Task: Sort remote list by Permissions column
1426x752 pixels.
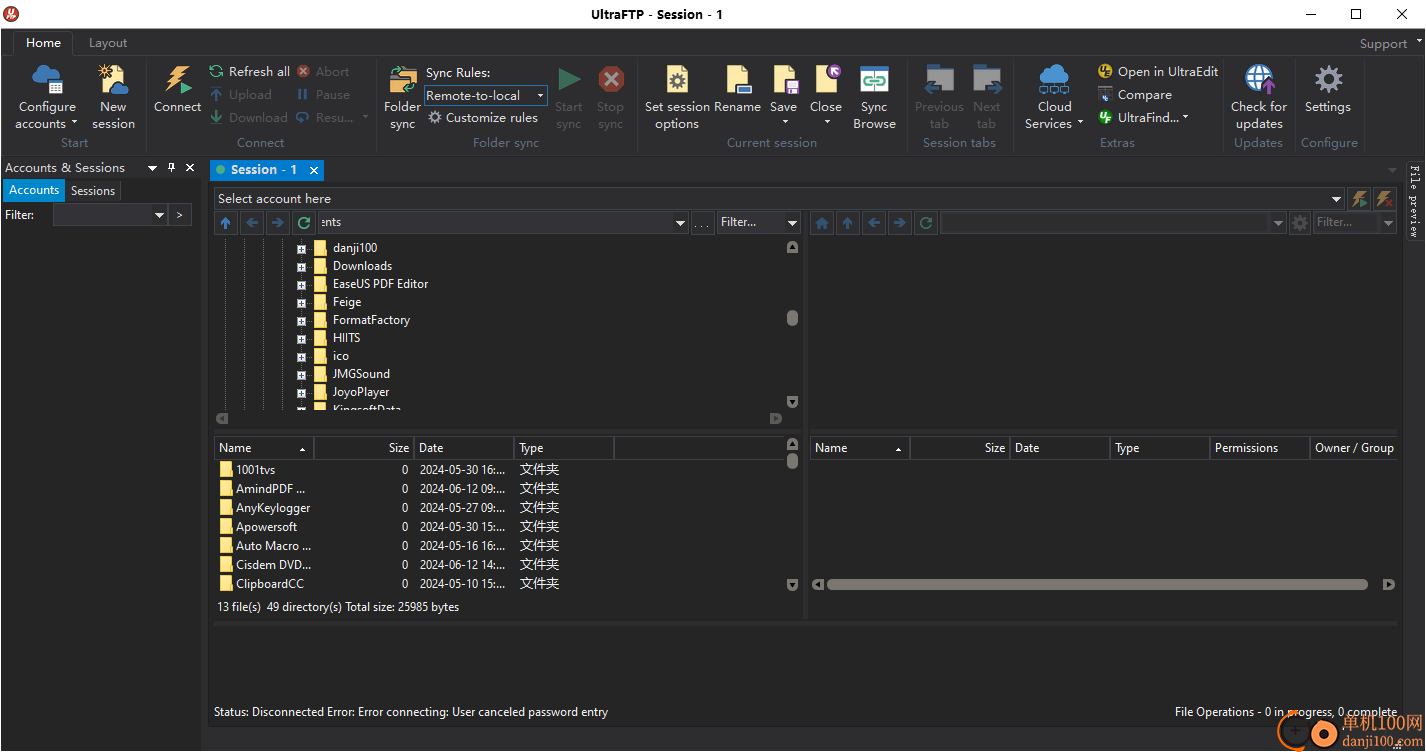Action: pos(1260,448)
